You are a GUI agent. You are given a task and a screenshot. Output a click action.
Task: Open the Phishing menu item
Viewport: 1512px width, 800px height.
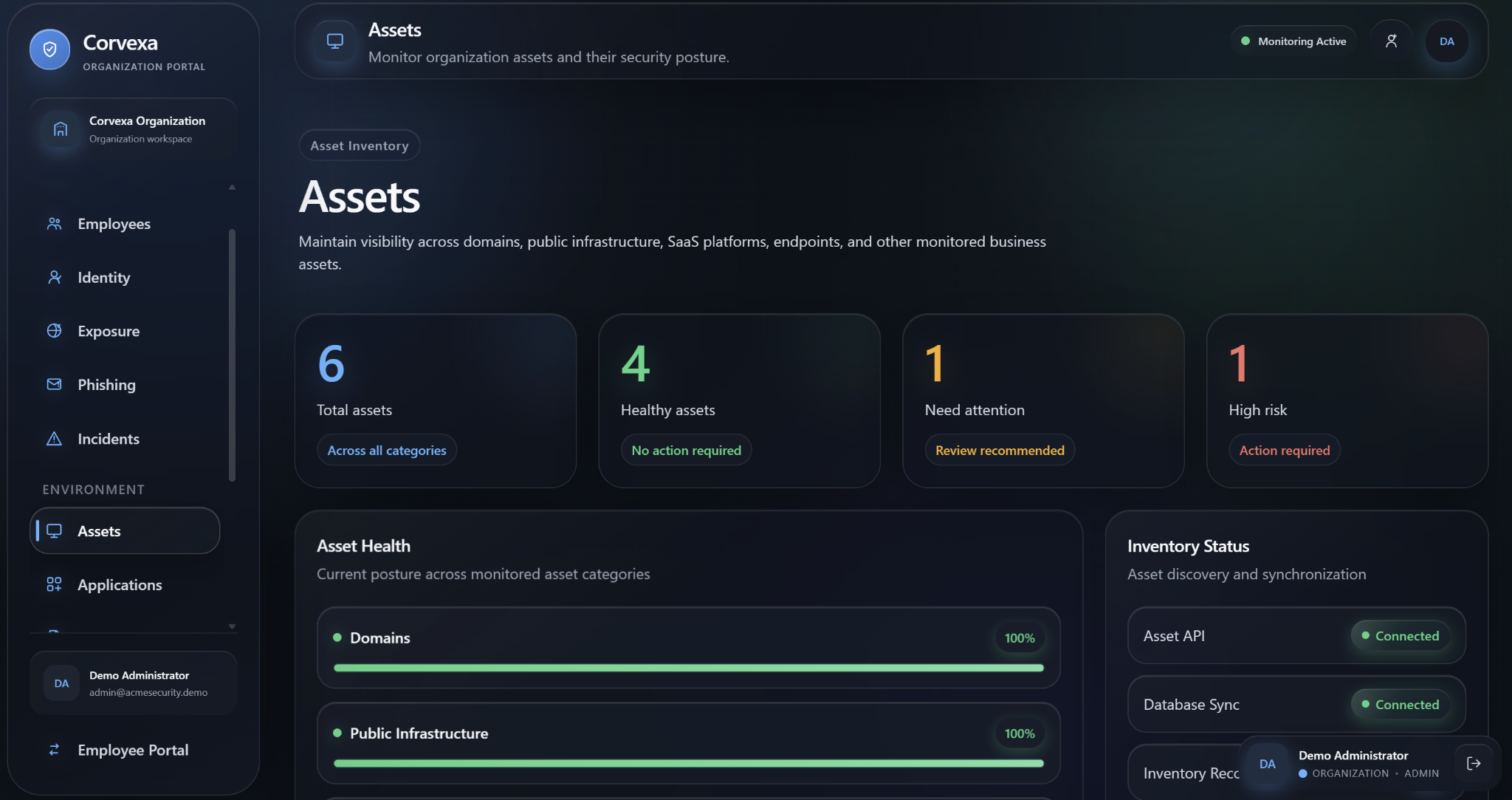pyautogui.click(x=126, y=385)
